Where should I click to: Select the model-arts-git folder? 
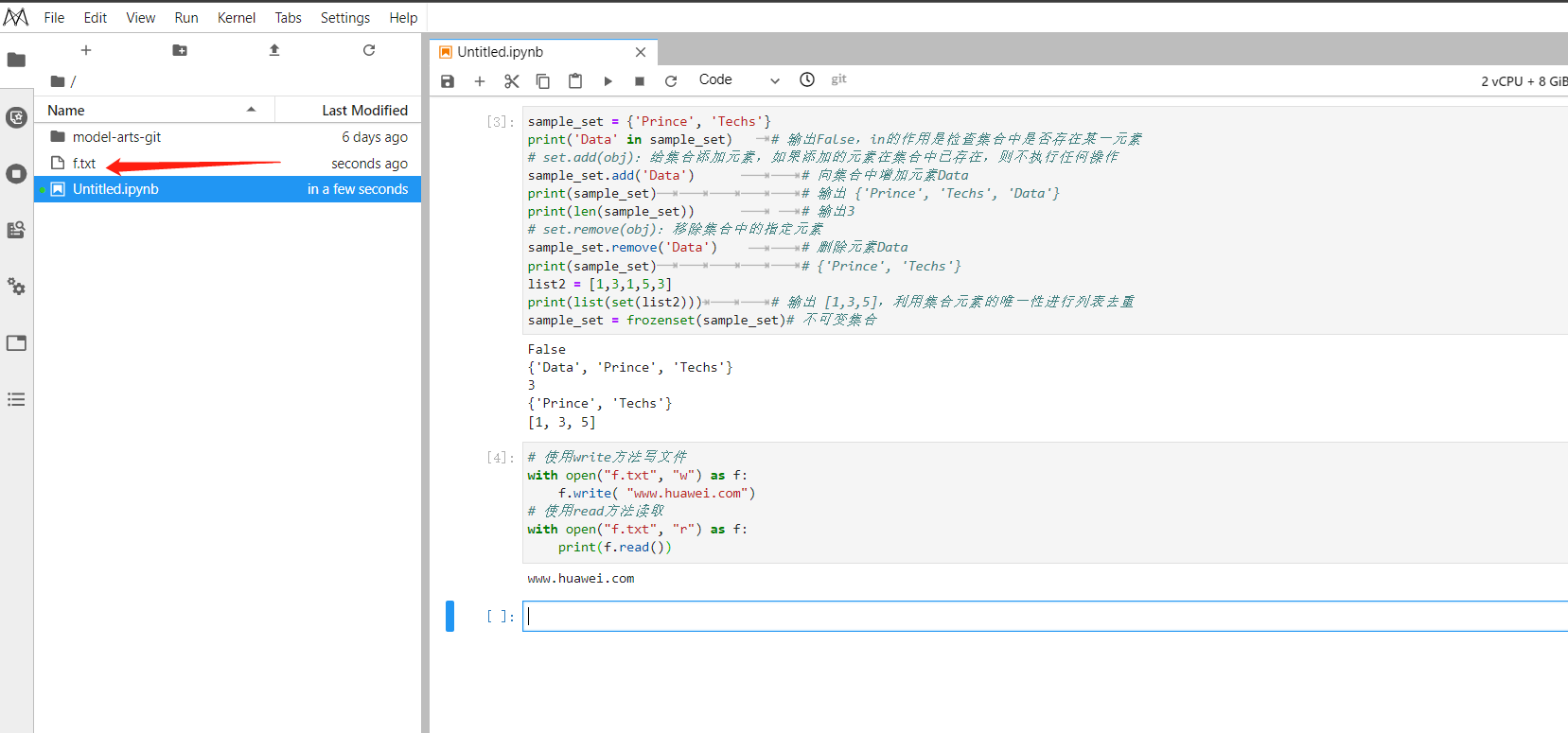pyautogui.click(x=227, y=137)
